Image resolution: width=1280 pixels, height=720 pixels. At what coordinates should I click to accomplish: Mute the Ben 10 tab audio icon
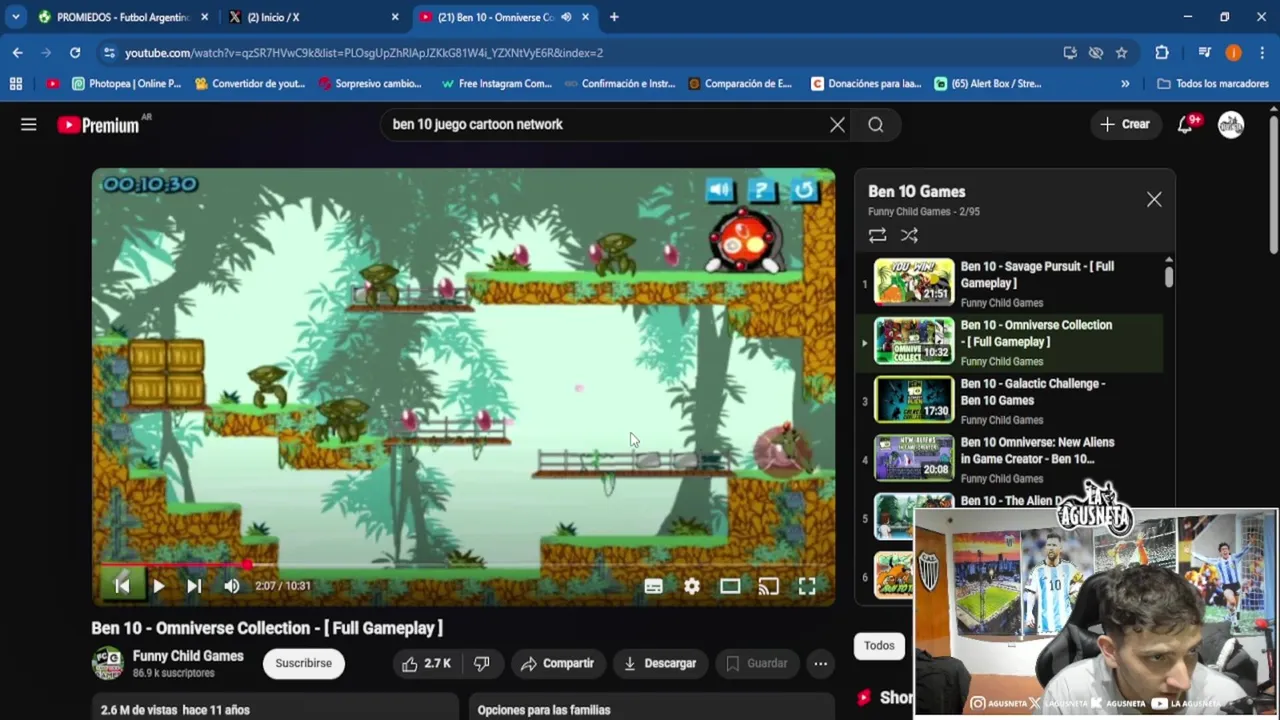click(566, 17)
